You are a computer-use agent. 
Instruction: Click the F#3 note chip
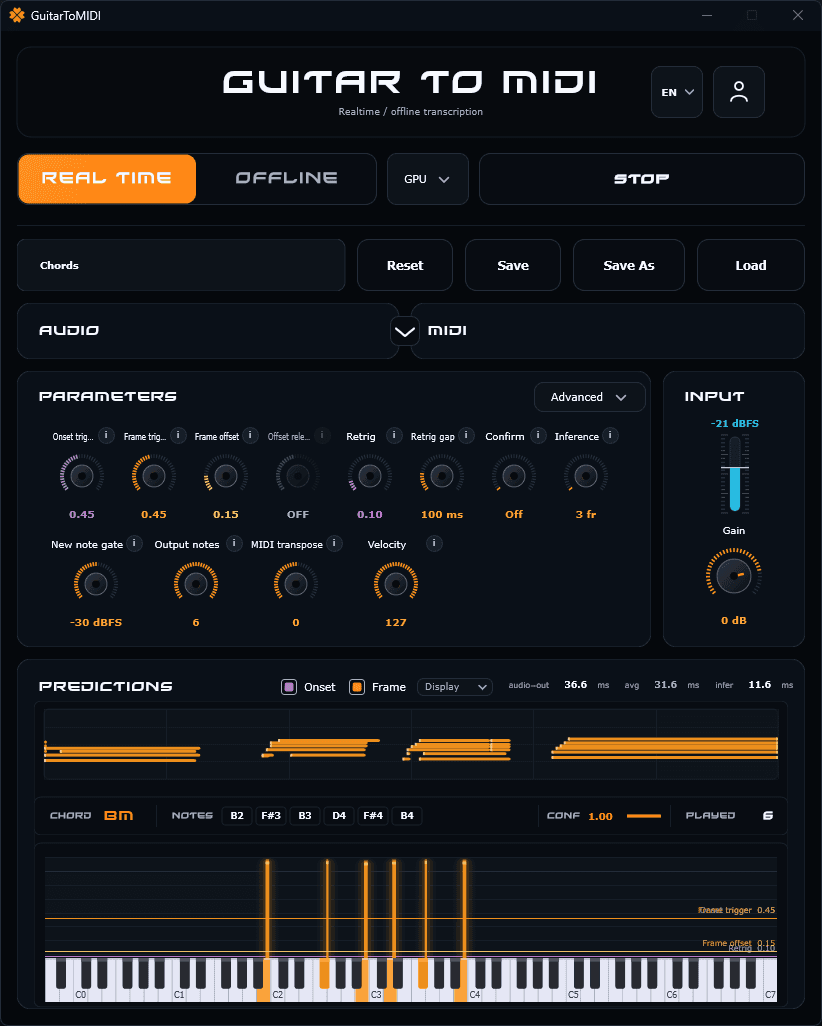271,815
